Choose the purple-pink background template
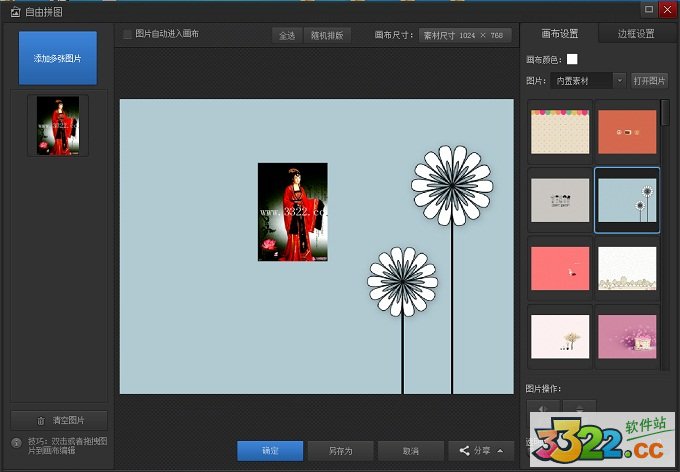This screenshot has width=680, height=472. click(627, 337)
